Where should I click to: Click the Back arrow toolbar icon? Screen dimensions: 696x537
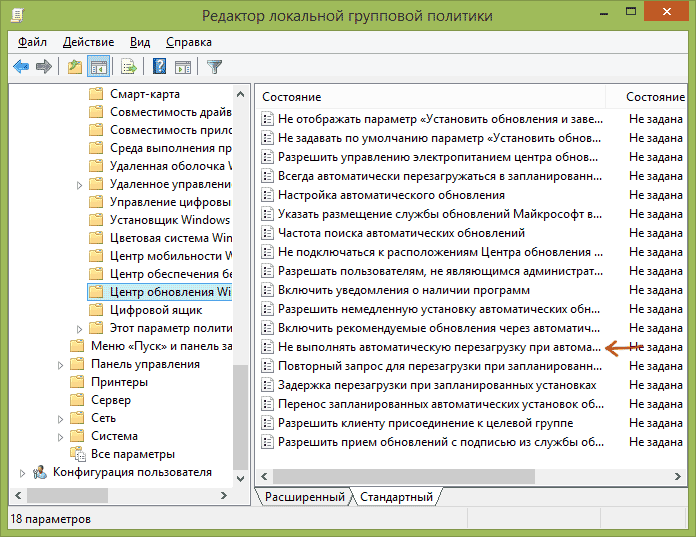(x=21, y=67)
